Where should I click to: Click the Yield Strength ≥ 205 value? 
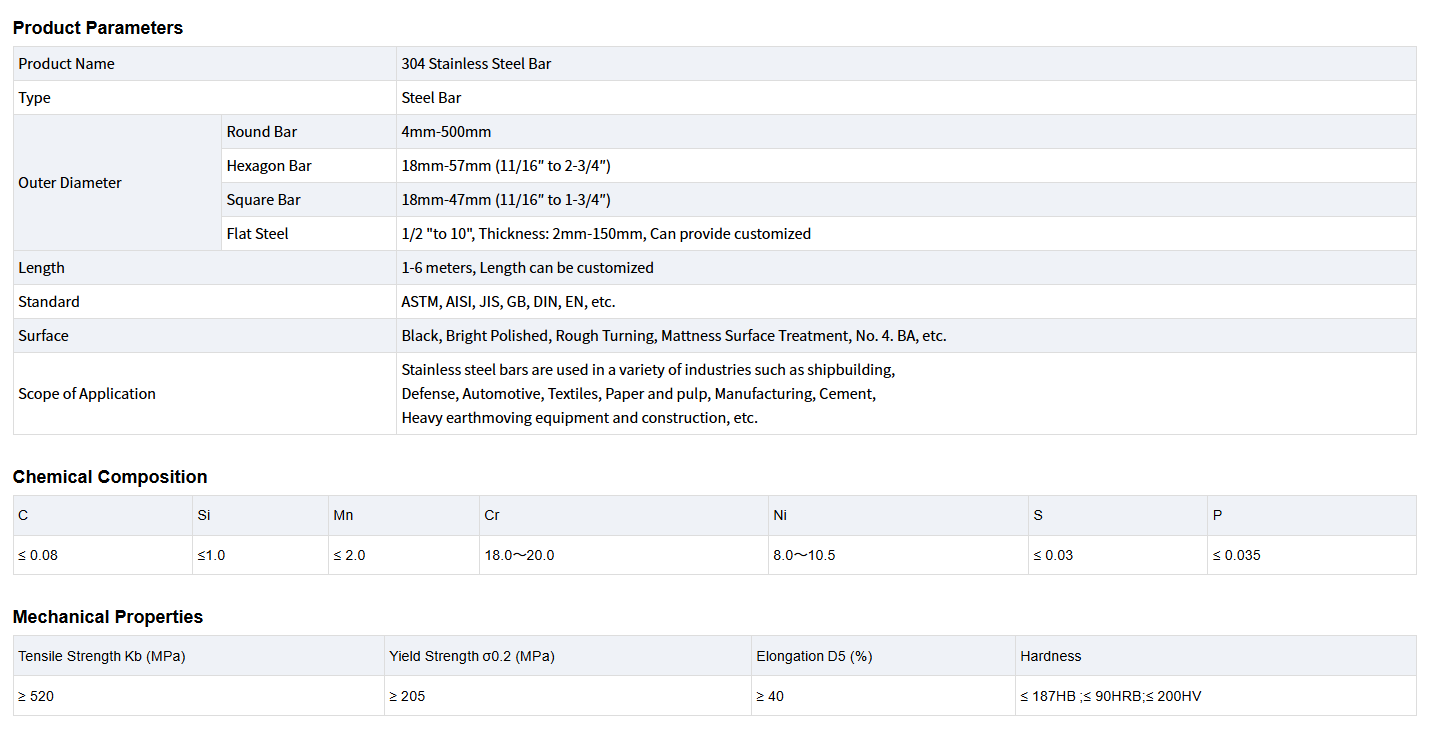407,696
